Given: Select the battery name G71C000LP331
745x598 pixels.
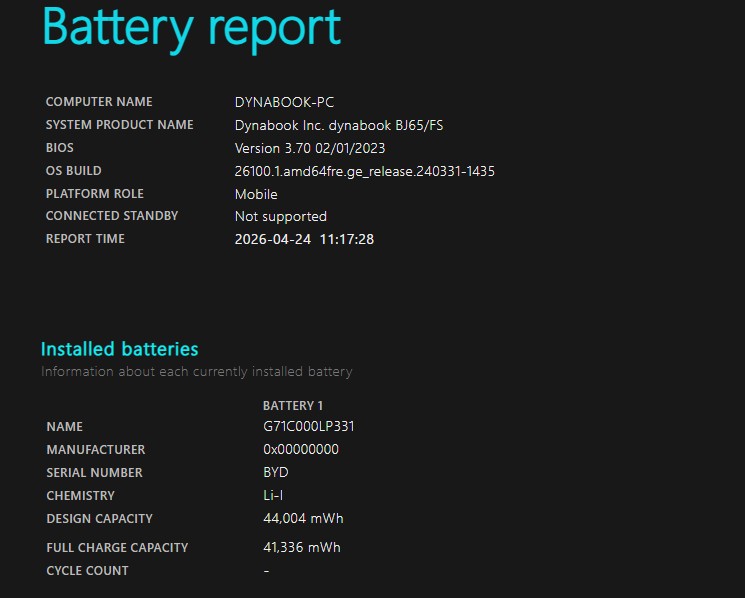Looking at the screenshot, I should (308, 426).
